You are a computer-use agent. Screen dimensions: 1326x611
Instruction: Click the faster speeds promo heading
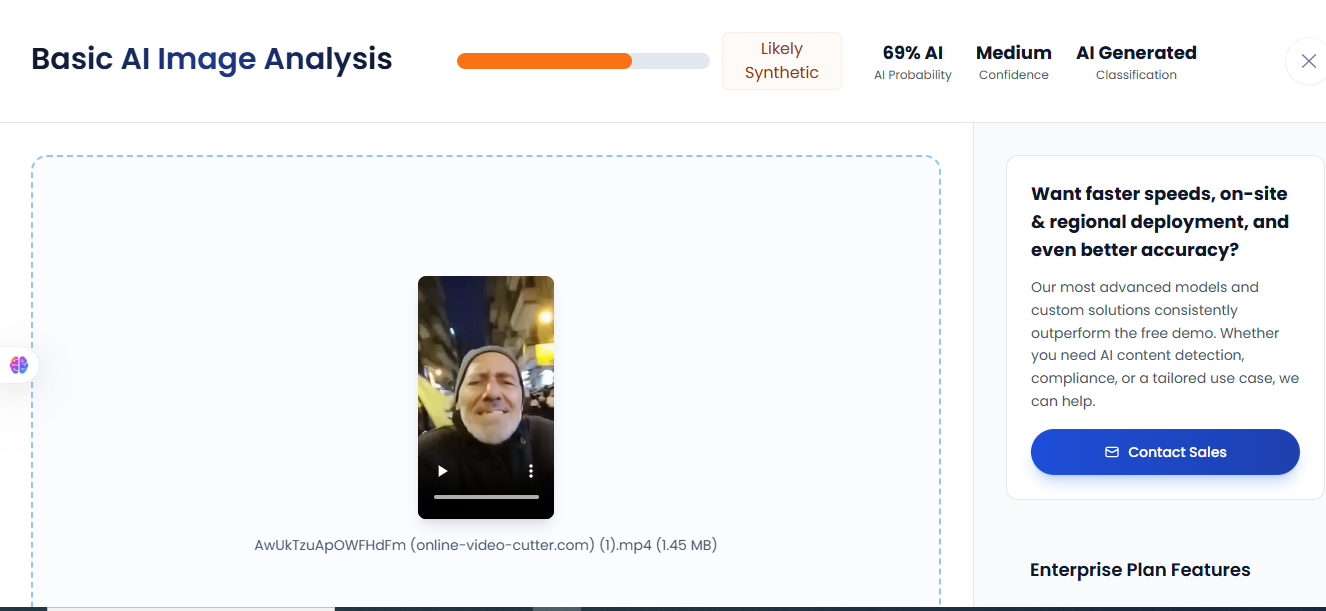pos(1160,221)
